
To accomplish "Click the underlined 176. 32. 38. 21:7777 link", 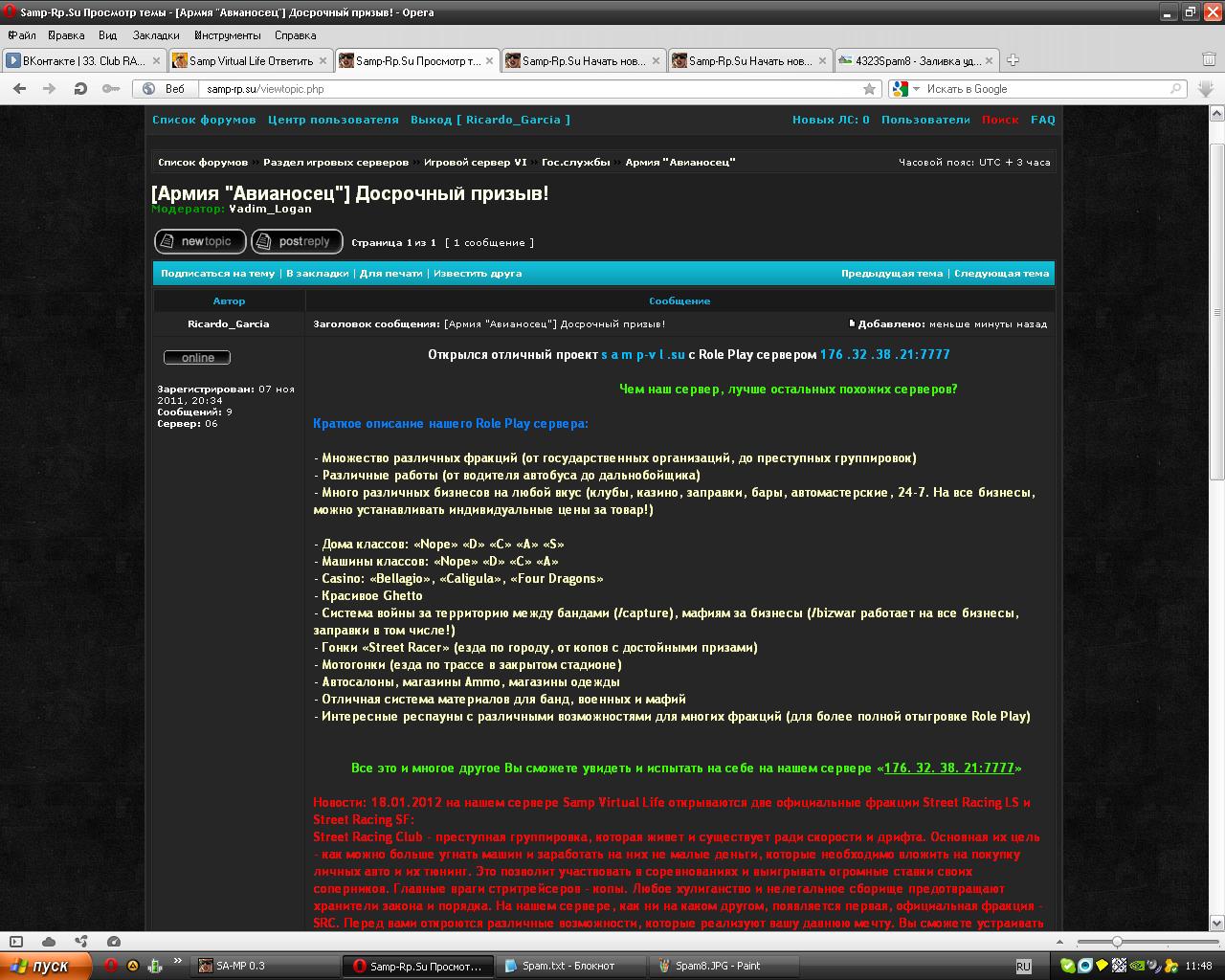I will (948, 768).
